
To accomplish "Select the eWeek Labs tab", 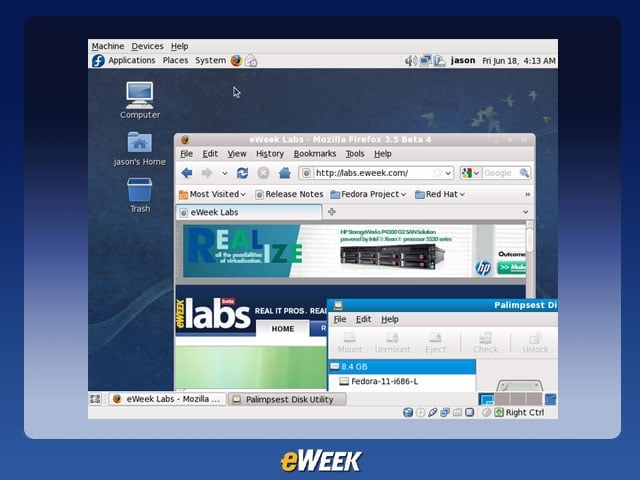I will (x=249, y=212).
